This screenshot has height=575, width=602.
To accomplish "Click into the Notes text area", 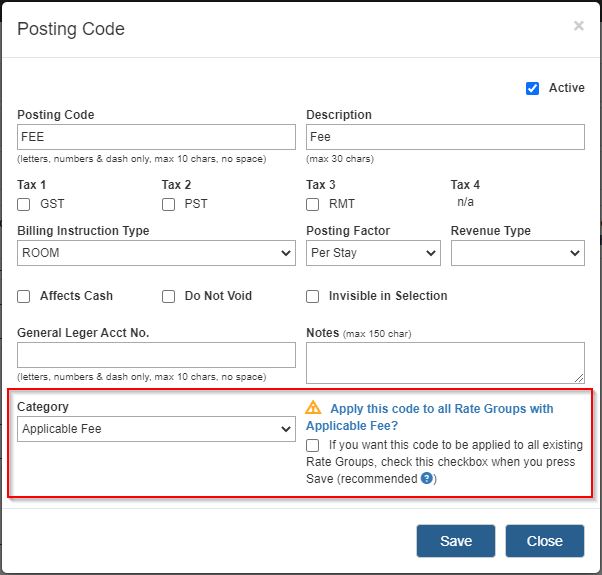I will 445,363.
